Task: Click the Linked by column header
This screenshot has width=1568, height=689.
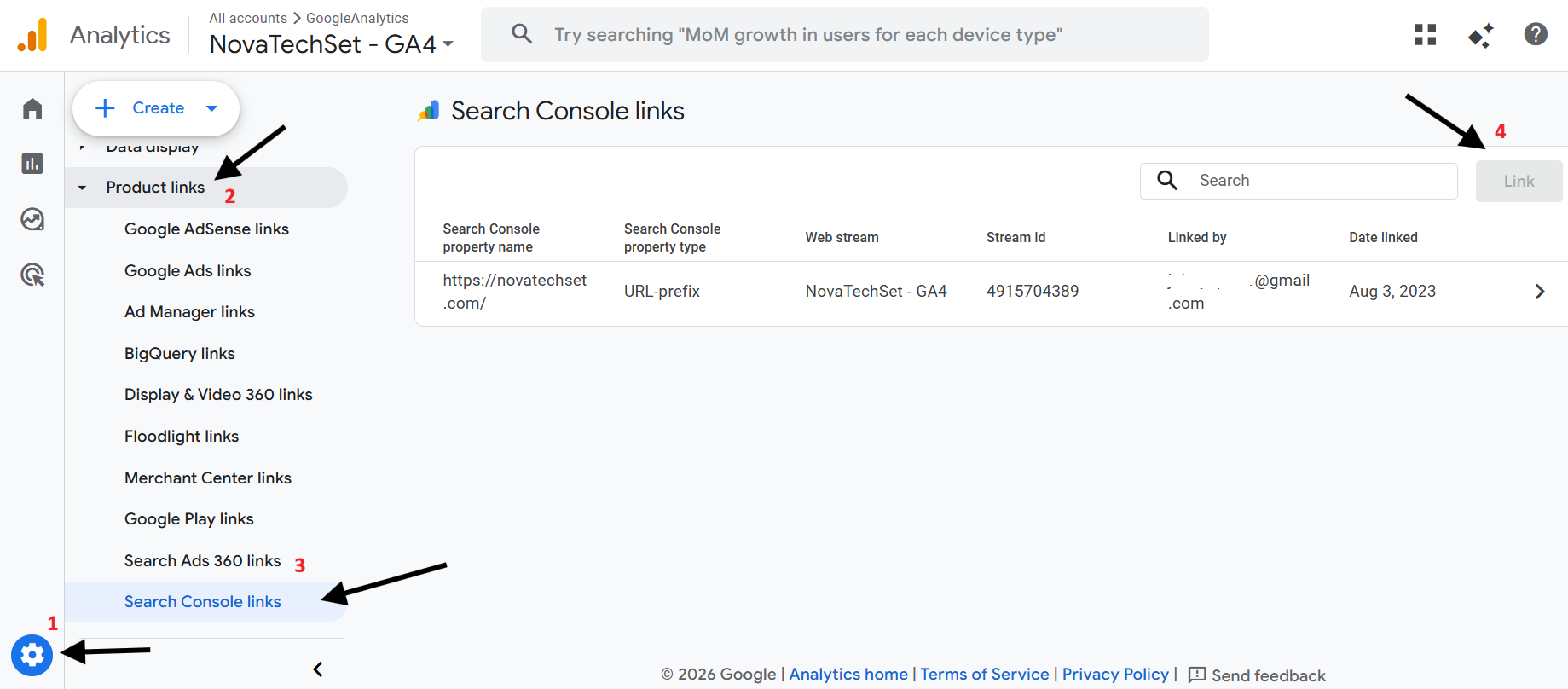Action: click(x=1197, y=238)
